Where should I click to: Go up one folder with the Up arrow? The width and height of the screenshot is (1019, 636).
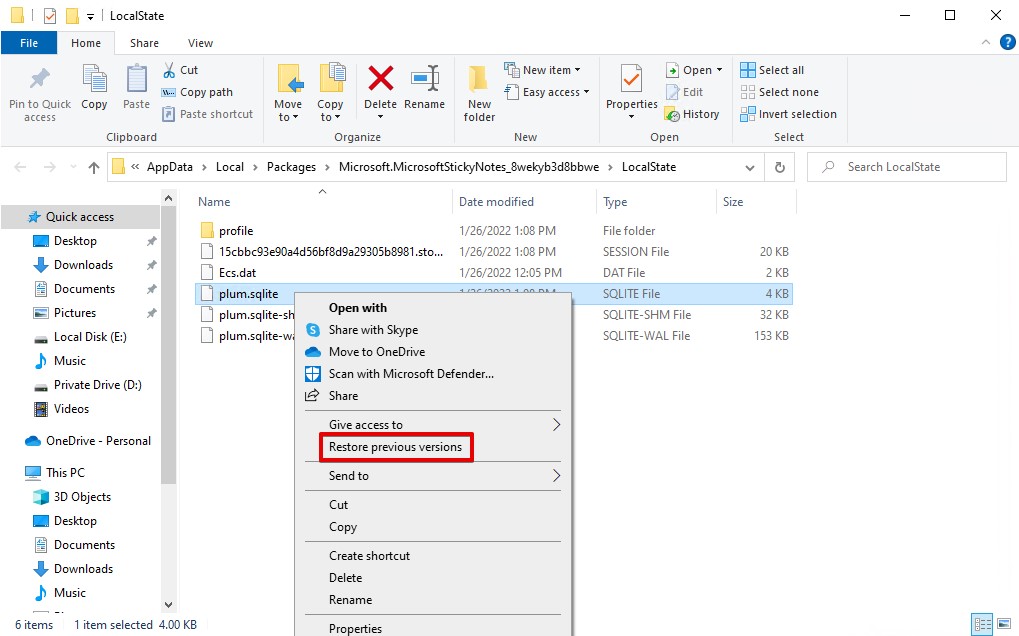pyautogui.click(x=94, y=167)
